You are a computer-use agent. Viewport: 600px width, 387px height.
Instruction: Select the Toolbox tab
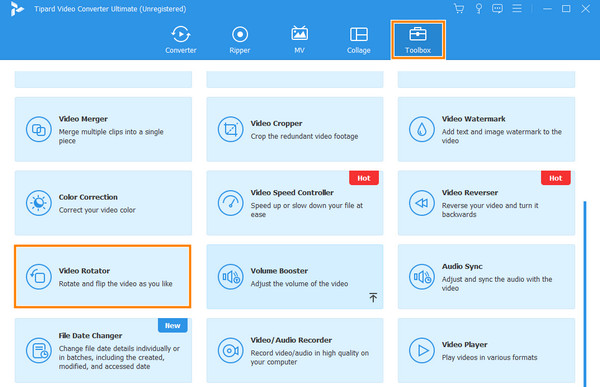(418, 40)
